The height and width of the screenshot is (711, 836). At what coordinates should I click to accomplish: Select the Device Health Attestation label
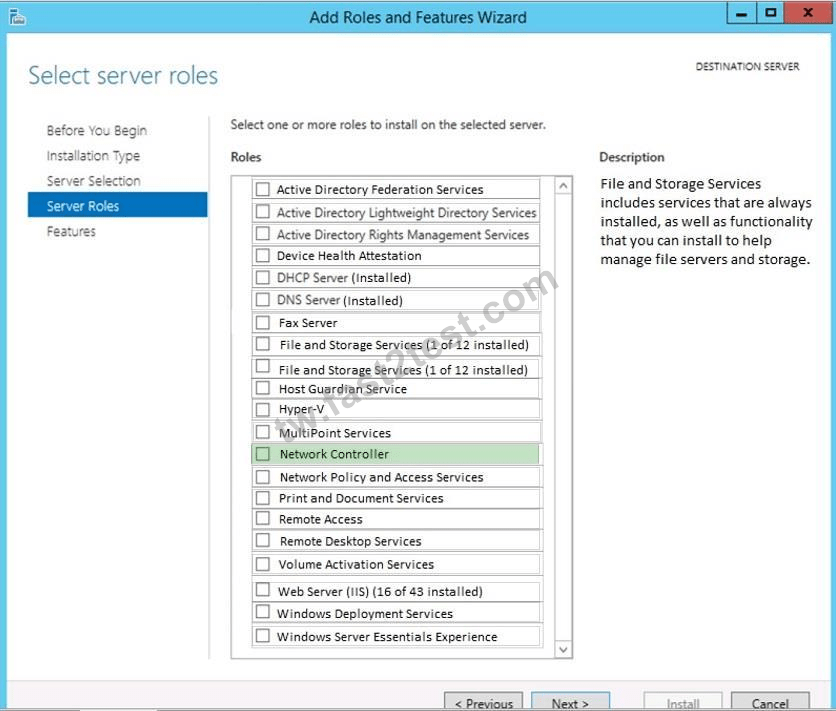(x=349, y=256)
